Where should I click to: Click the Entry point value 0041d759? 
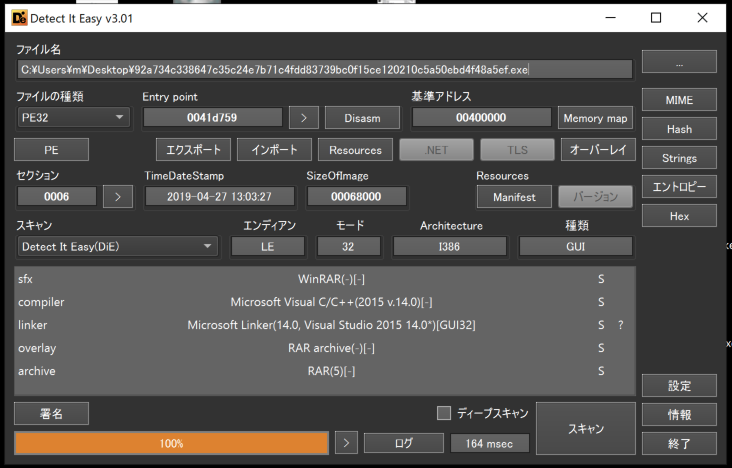tap(212, 118)
